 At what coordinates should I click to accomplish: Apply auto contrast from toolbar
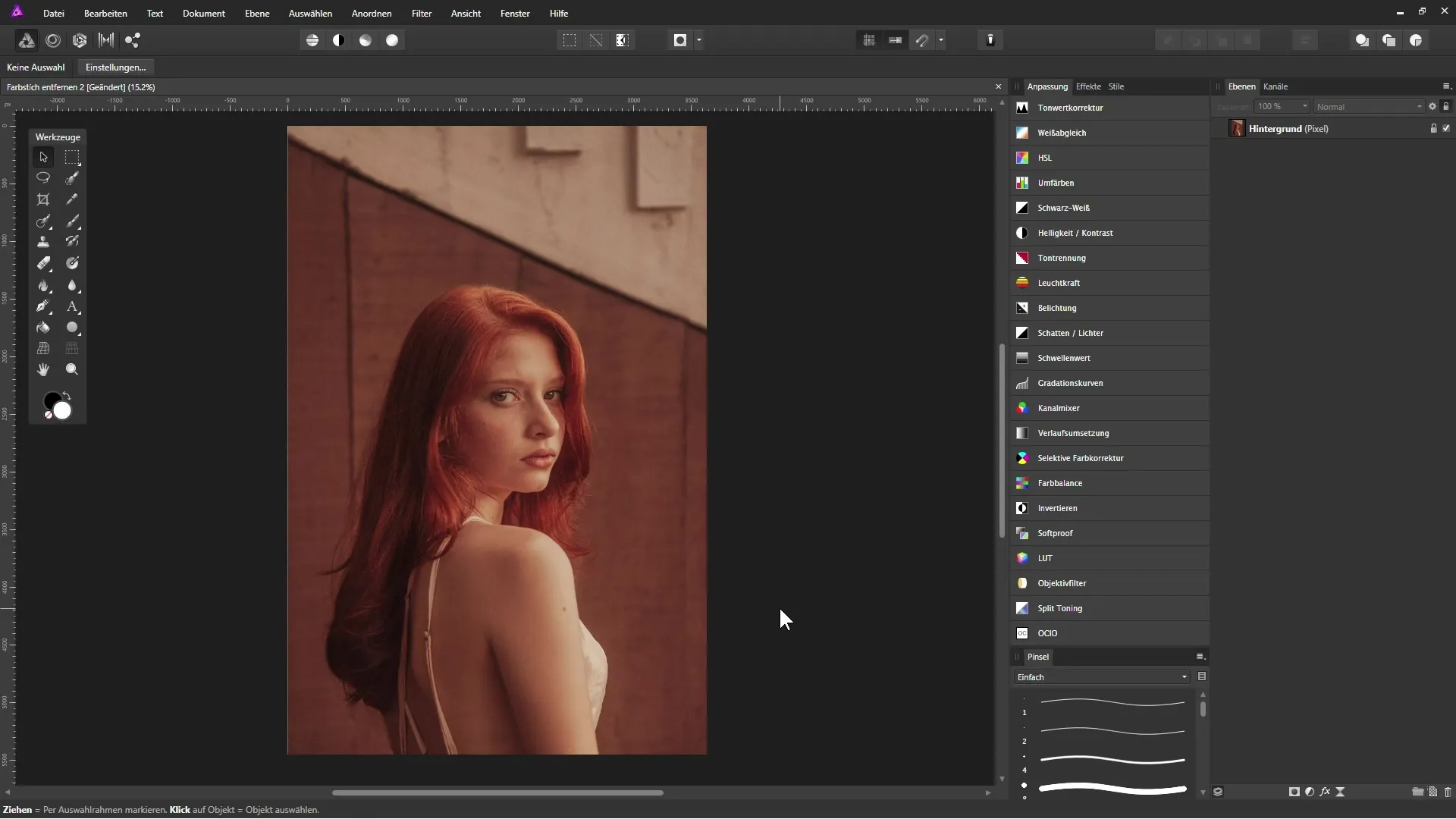[339, 40]
